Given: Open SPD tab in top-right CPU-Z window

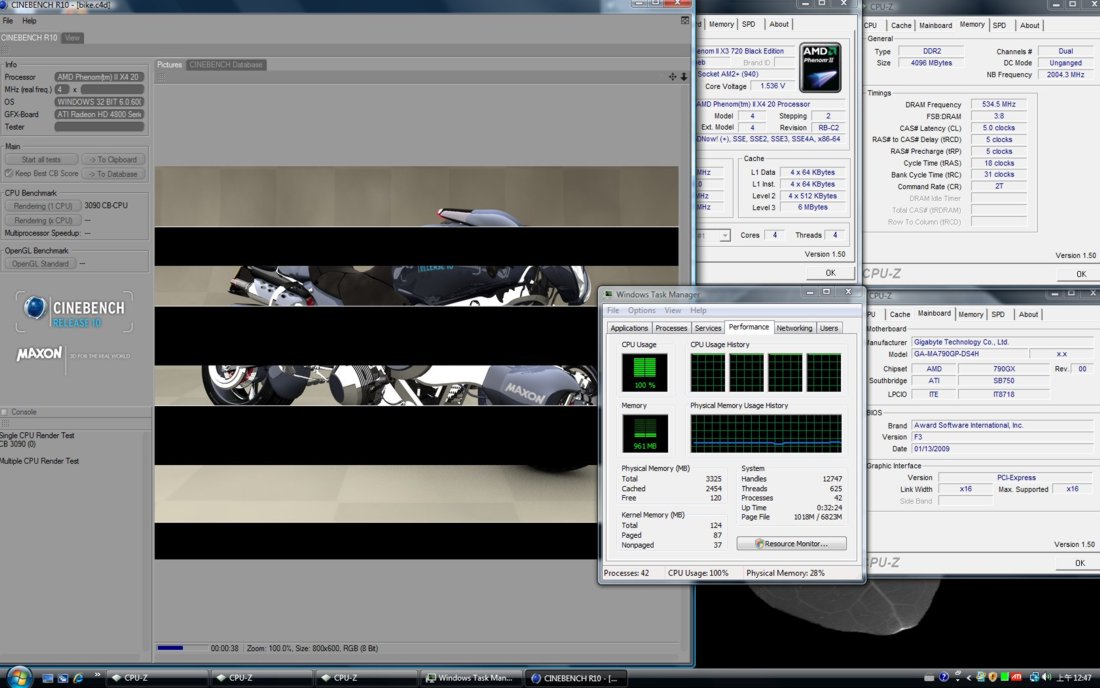Looking at the screenshot, I should (999, 25).
